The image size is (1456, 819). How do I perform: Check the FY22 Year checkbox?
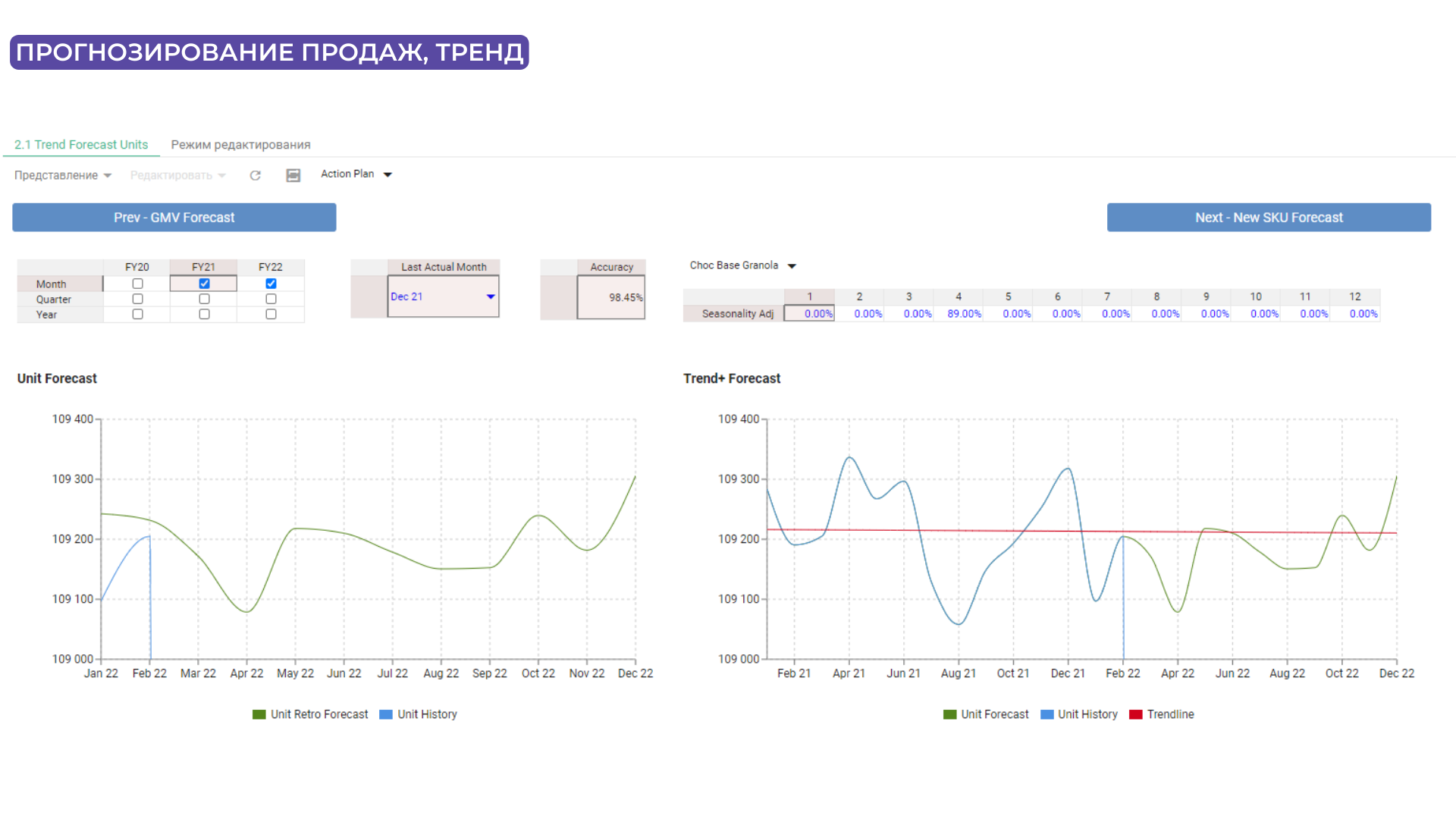pos(271,314)
